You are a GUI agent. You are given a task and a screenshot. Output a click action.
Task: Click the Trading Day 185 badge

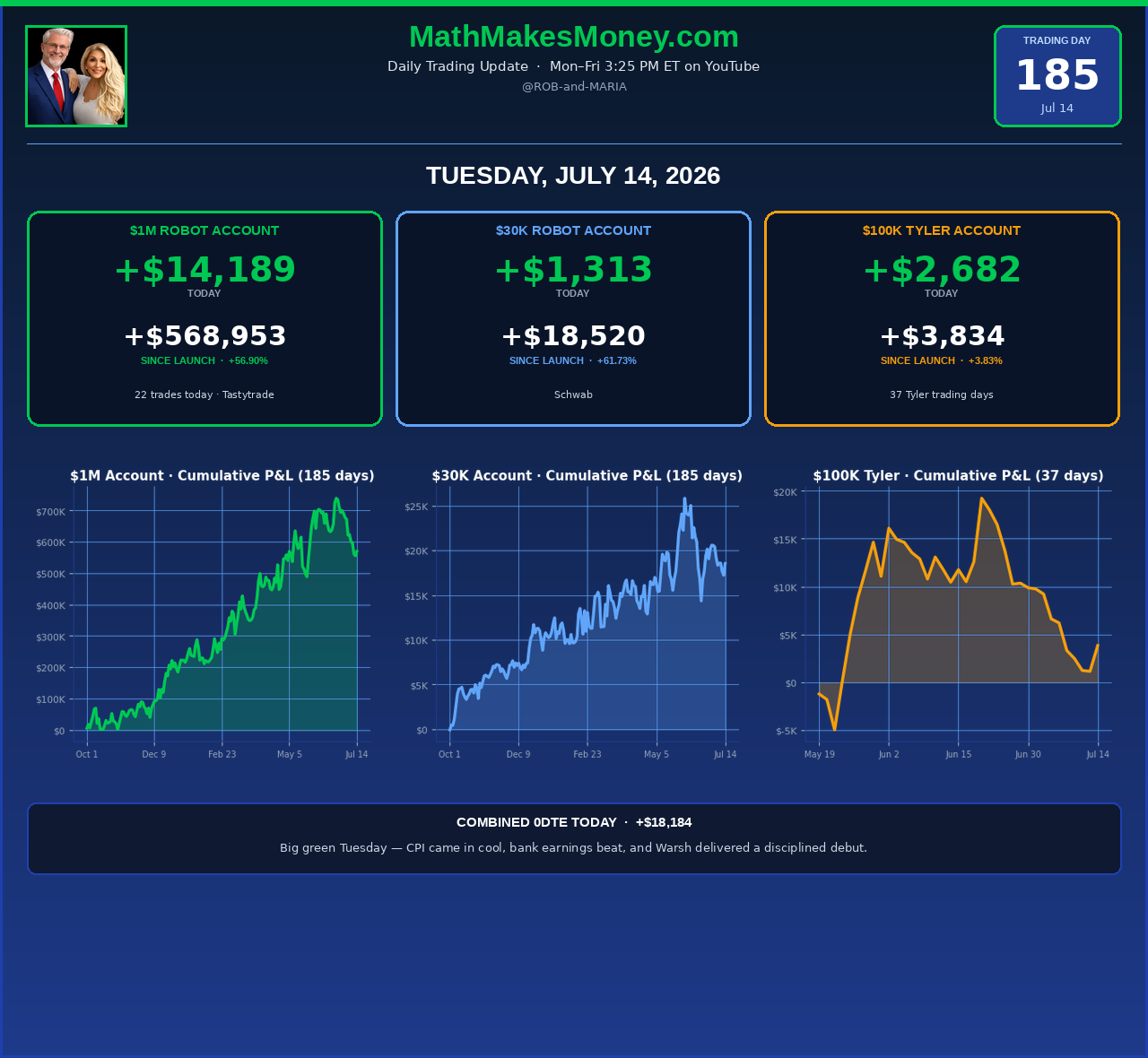(x=1057, y=76)
